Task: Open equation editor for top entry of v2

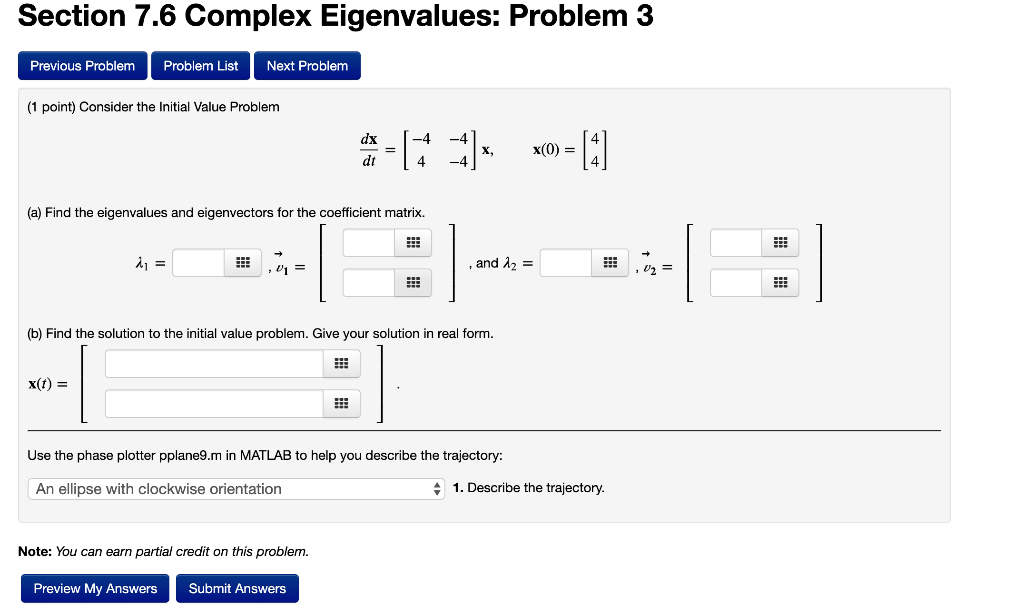Action: tap(779, 242)
